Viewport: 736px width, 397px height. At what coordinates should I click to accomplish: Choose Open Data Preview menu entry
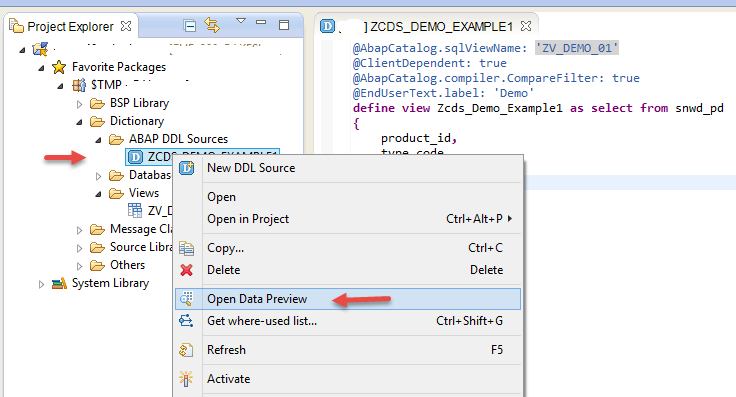click(347, 299)
